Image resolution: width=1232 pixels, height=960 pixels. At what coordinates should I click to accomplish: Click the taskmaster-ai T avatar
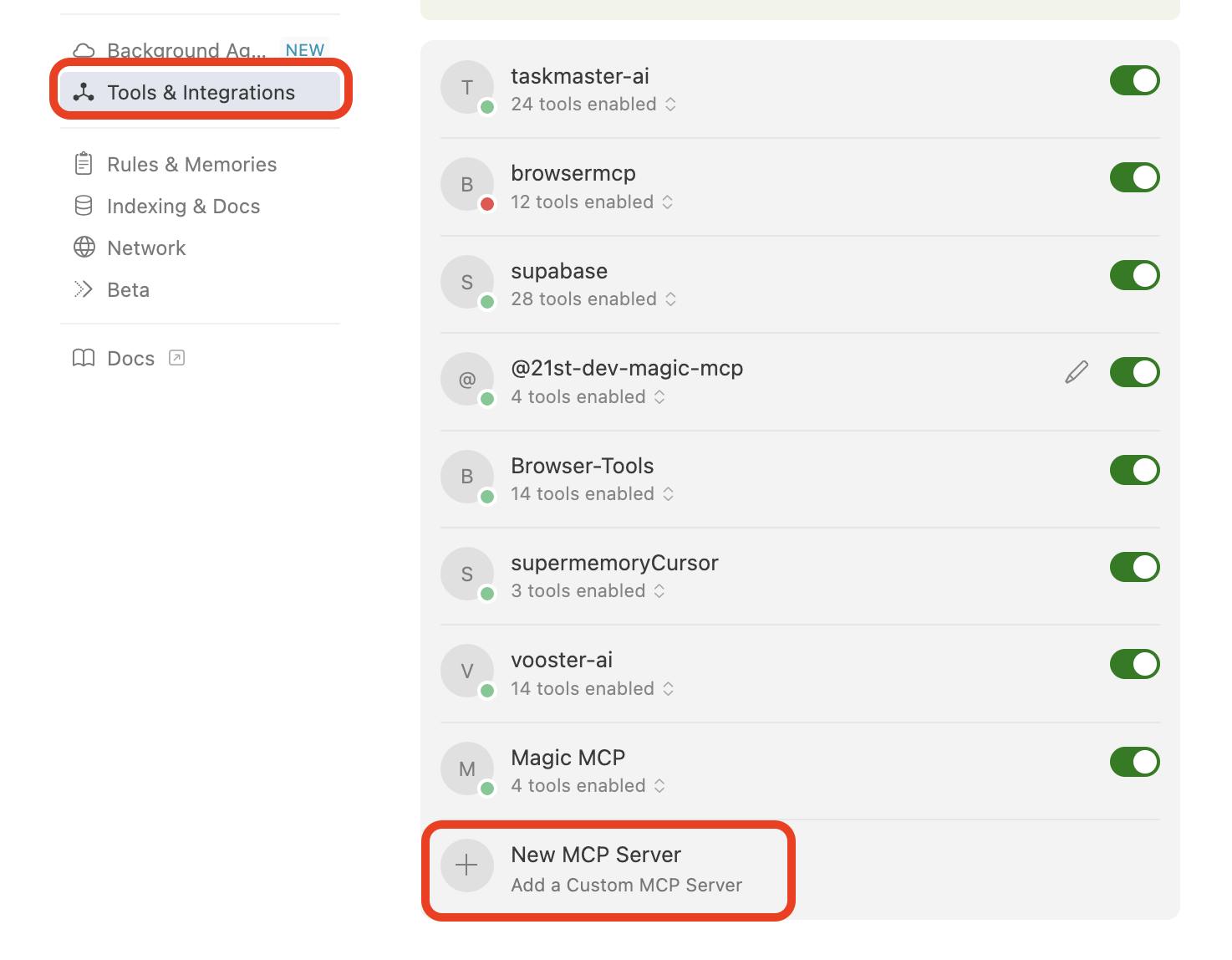pyautogui.click(x=467, y=87)
